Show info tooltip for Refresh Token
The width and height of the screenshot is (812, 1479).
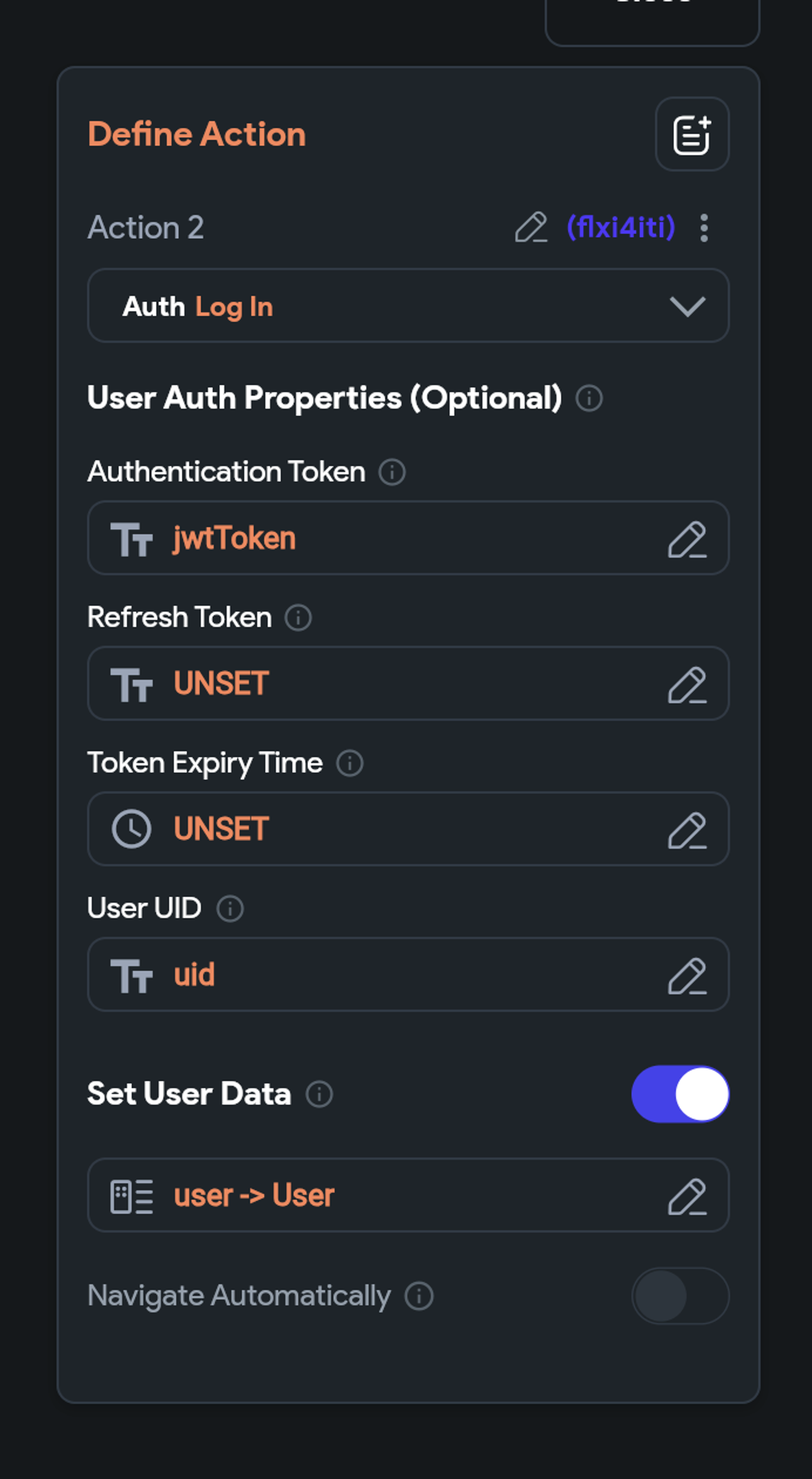[x=298, y=618]
